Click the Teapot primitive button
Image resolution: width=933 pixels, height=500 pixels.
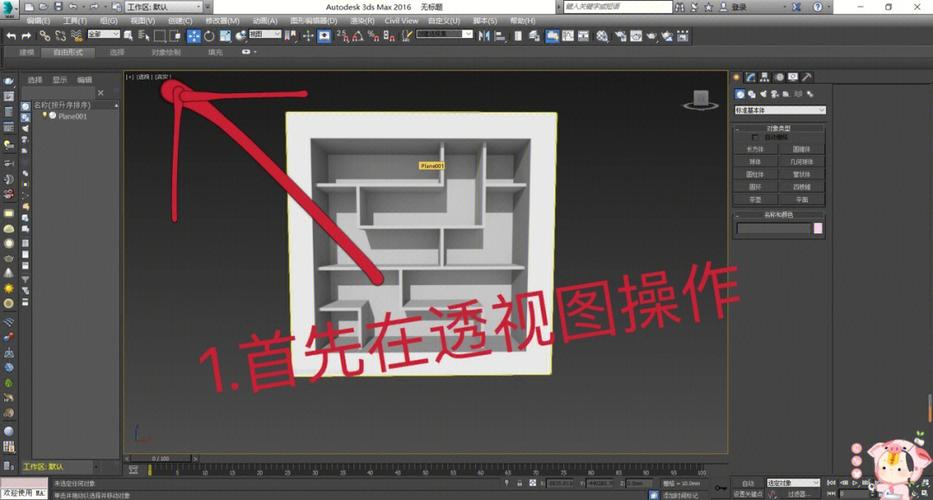coord(755,199)
